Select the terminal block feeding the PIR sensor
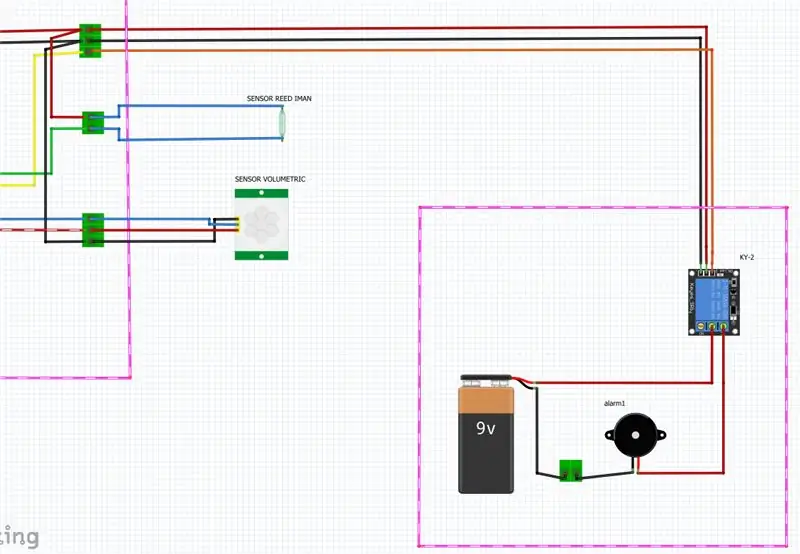The image size is (800, 554). 93,230
